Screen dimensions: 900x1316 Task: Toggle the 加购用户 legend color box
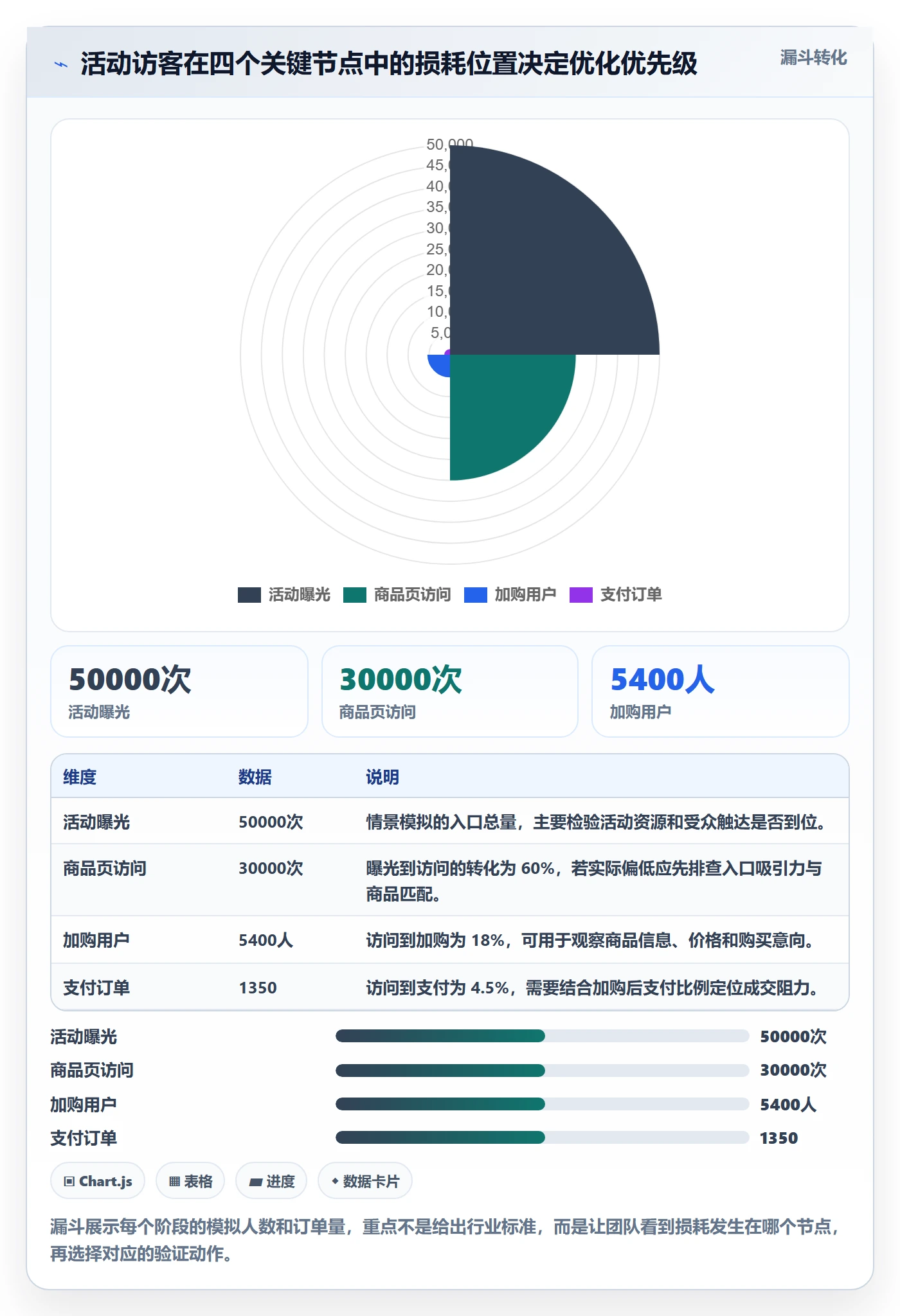click(x=475, y=595)
